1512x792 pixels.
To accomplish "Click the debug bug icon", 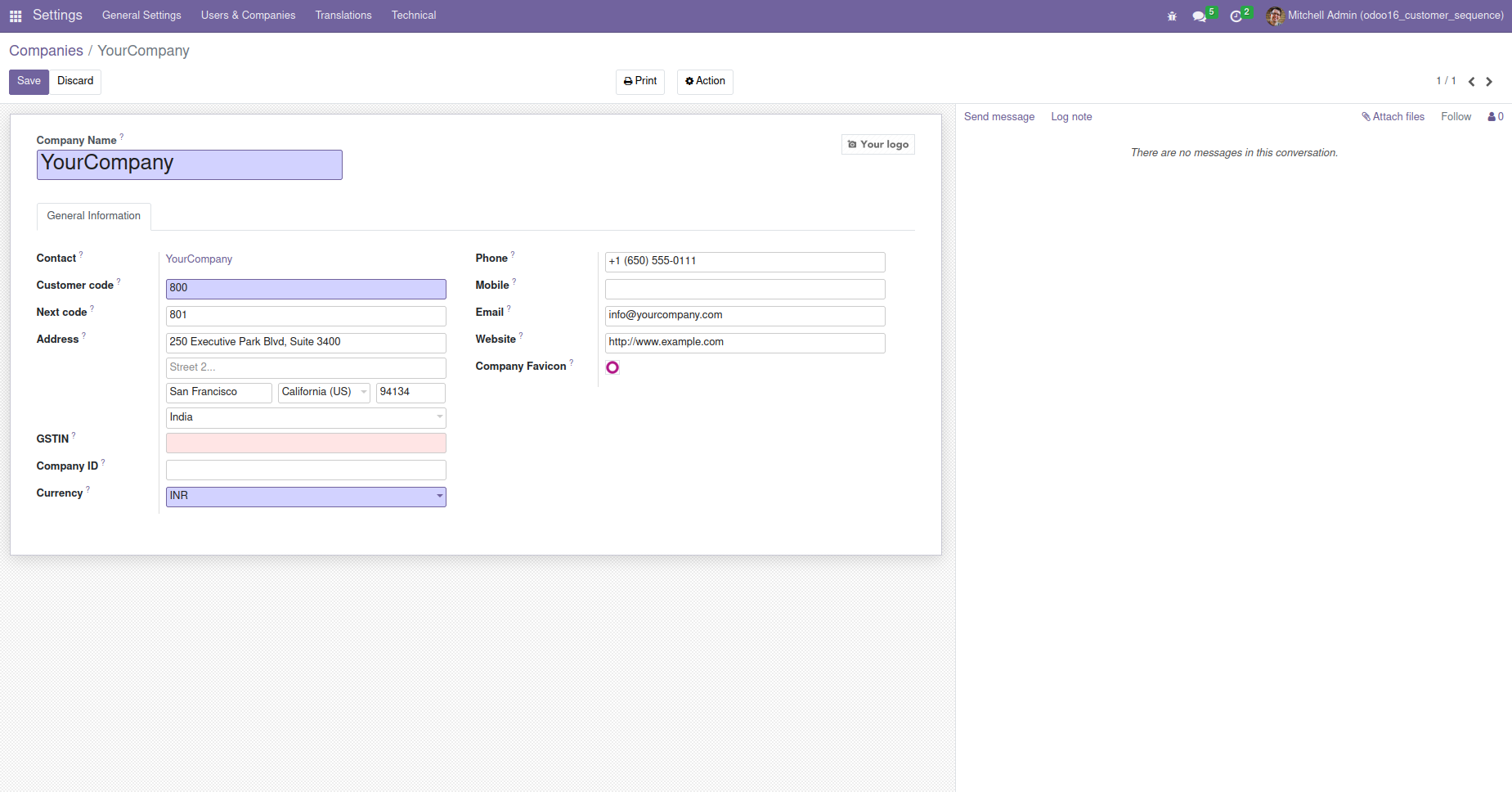I will 1172,16.
